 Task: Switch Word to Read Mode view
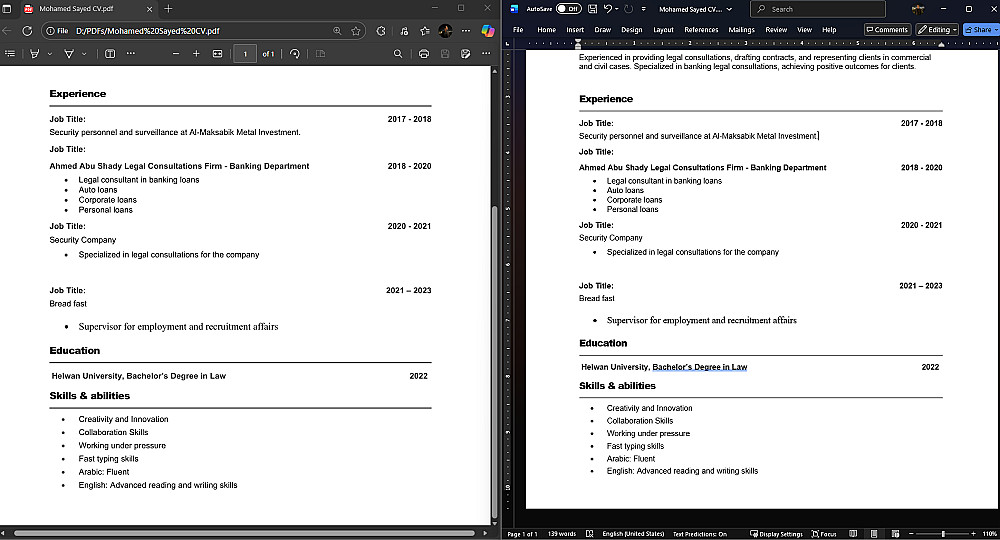coord(853,534)
